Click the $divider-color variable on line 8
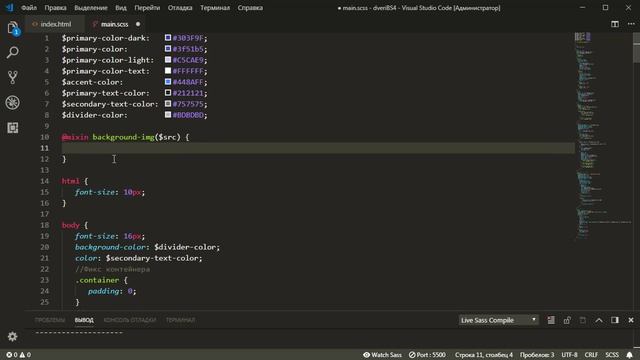Image resolution: width=640 pixels, height=360 pixels. pos(94,115)
